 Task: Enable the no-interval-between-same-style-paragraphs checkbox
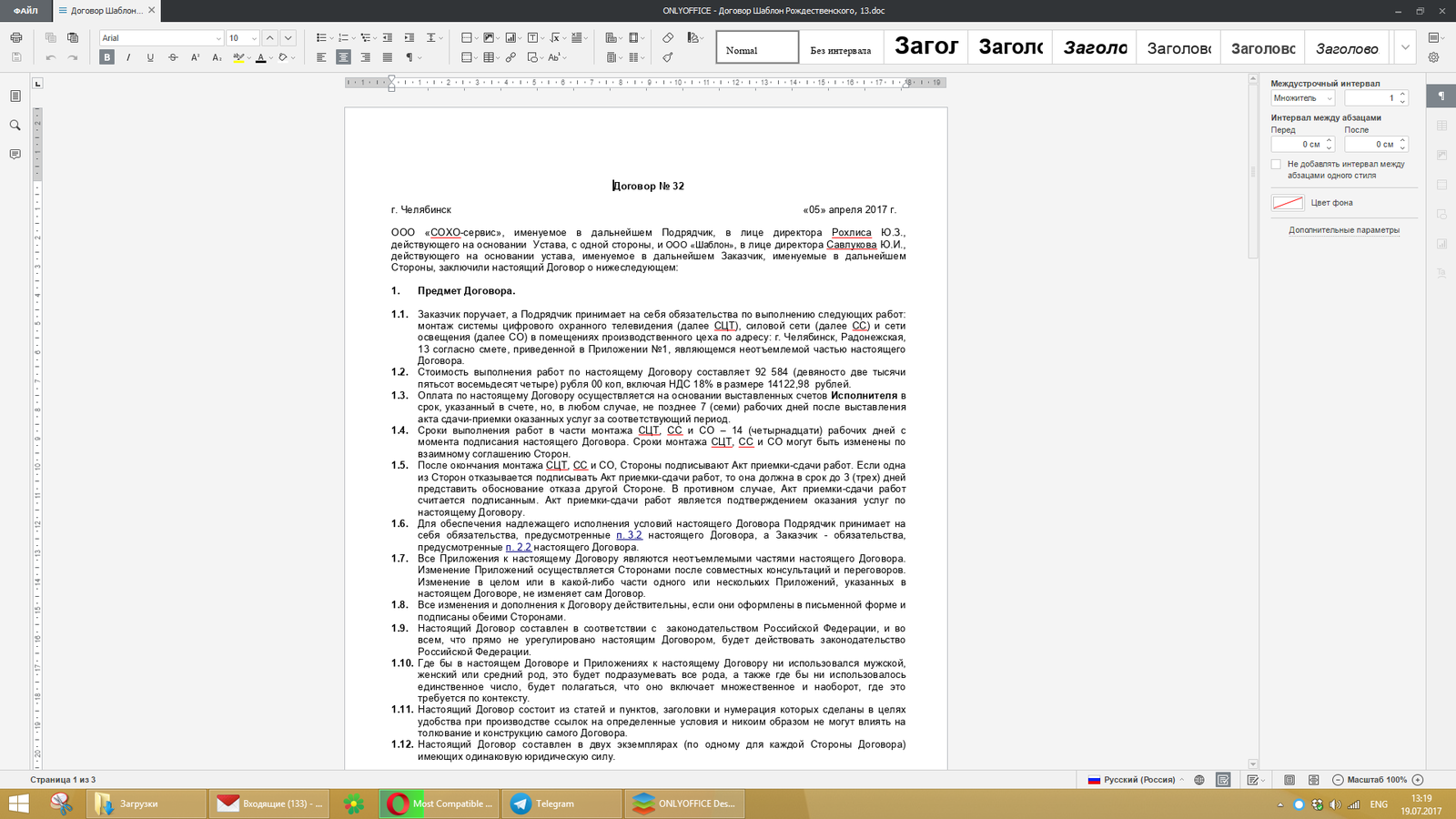[x=1276, y=165]
